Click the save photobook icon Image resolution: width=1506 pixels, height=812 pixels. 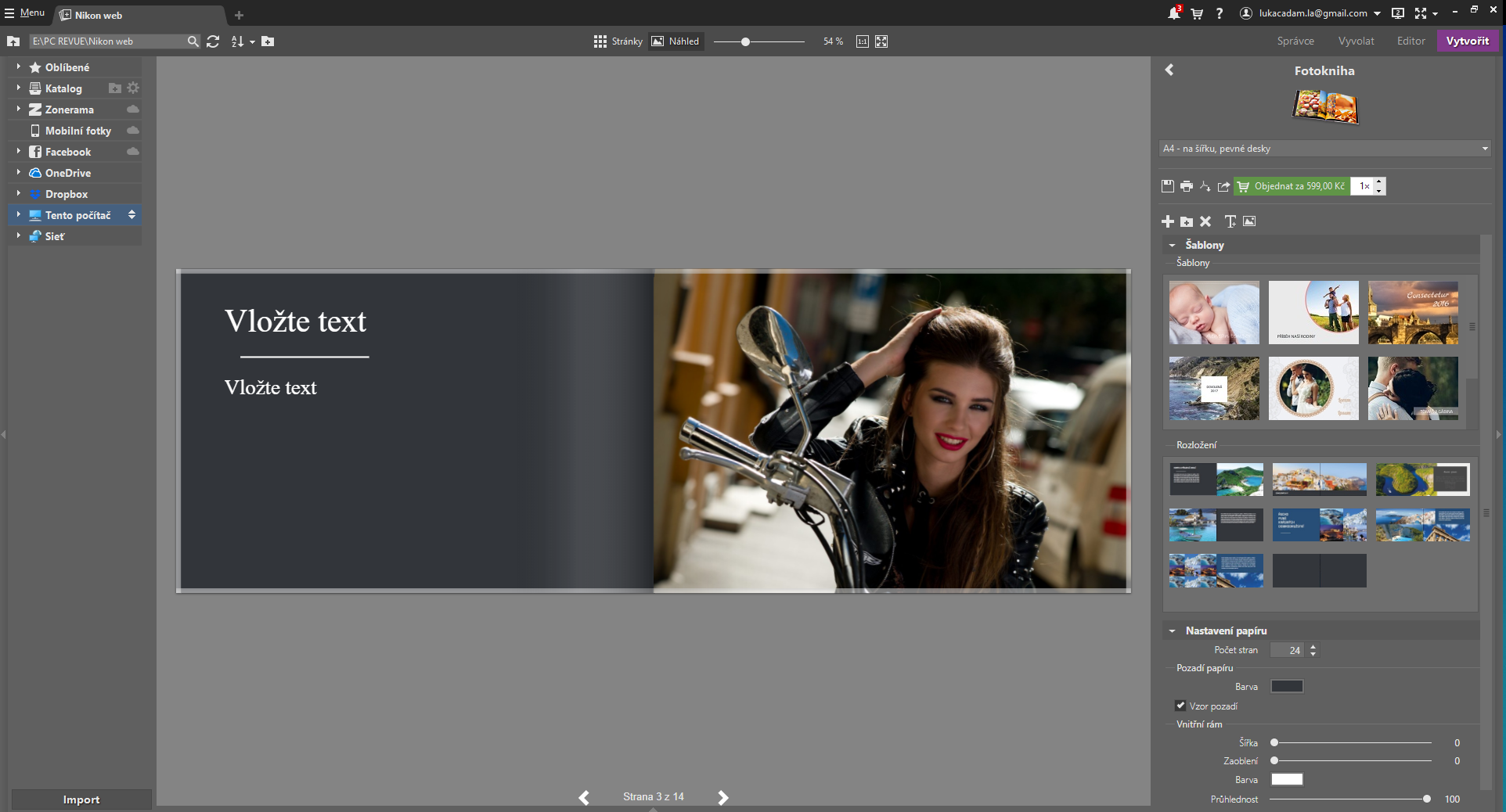coord(1167,186)
